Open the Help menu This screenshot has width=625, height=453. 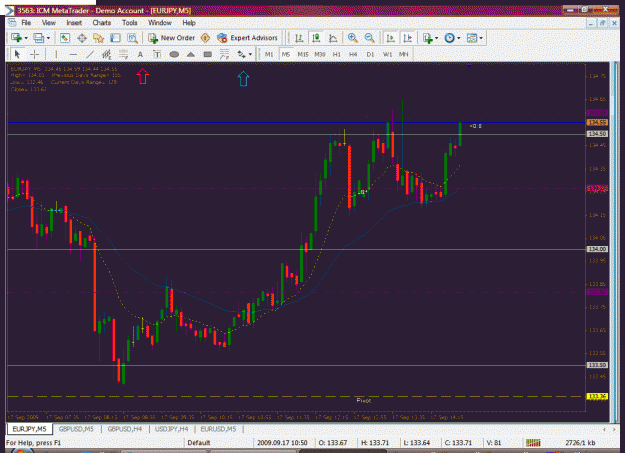pos(189,23)
